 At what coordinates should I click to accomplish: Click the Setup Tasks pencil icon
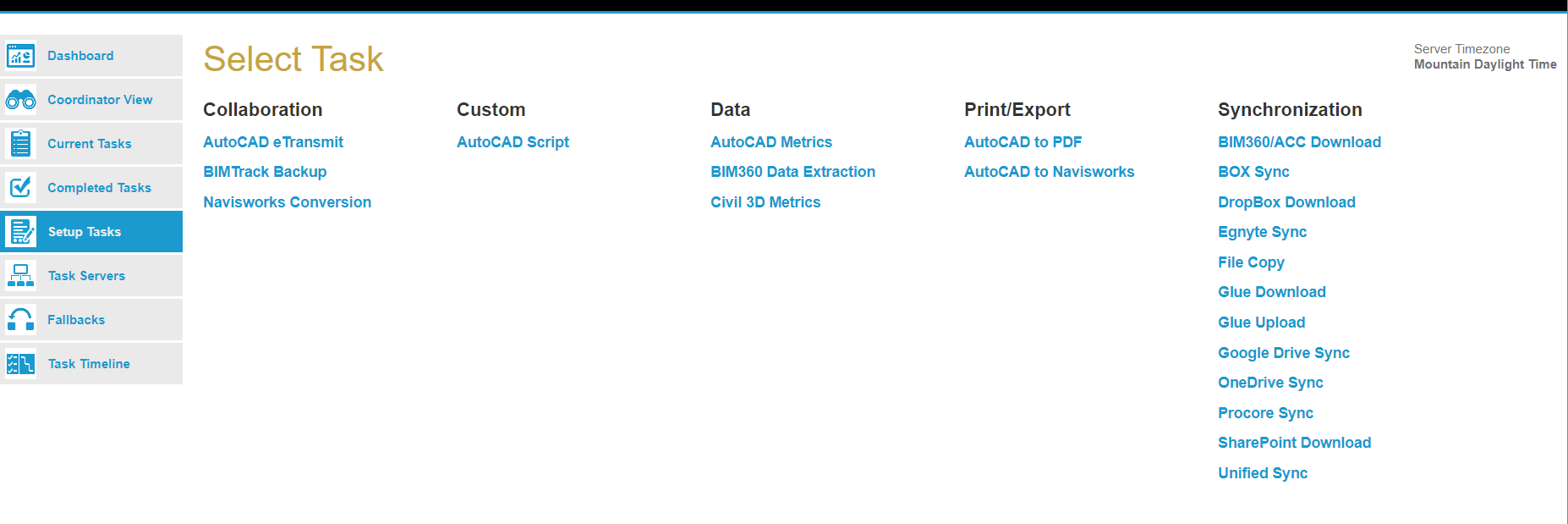[x=20, y=232]
